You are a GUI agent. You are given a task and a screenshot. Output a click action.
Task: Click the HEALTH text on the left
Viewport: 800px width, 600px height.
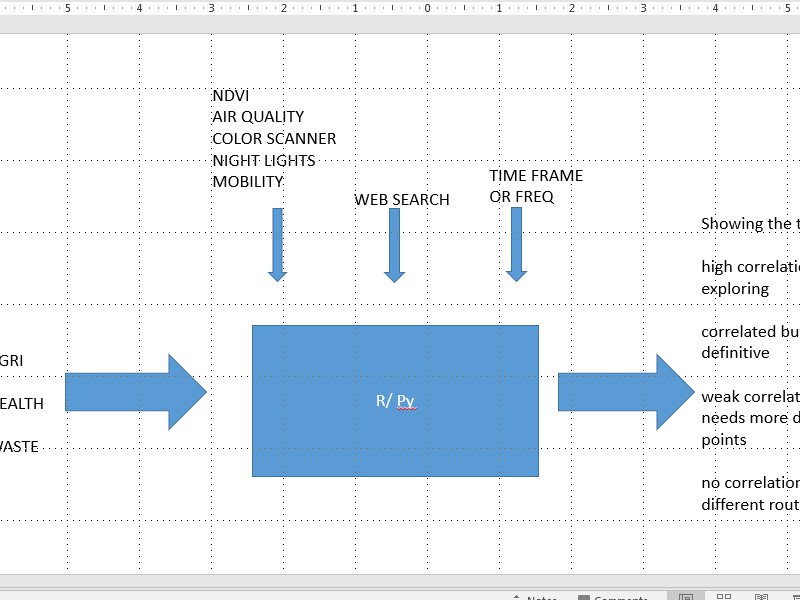point(22,404)
